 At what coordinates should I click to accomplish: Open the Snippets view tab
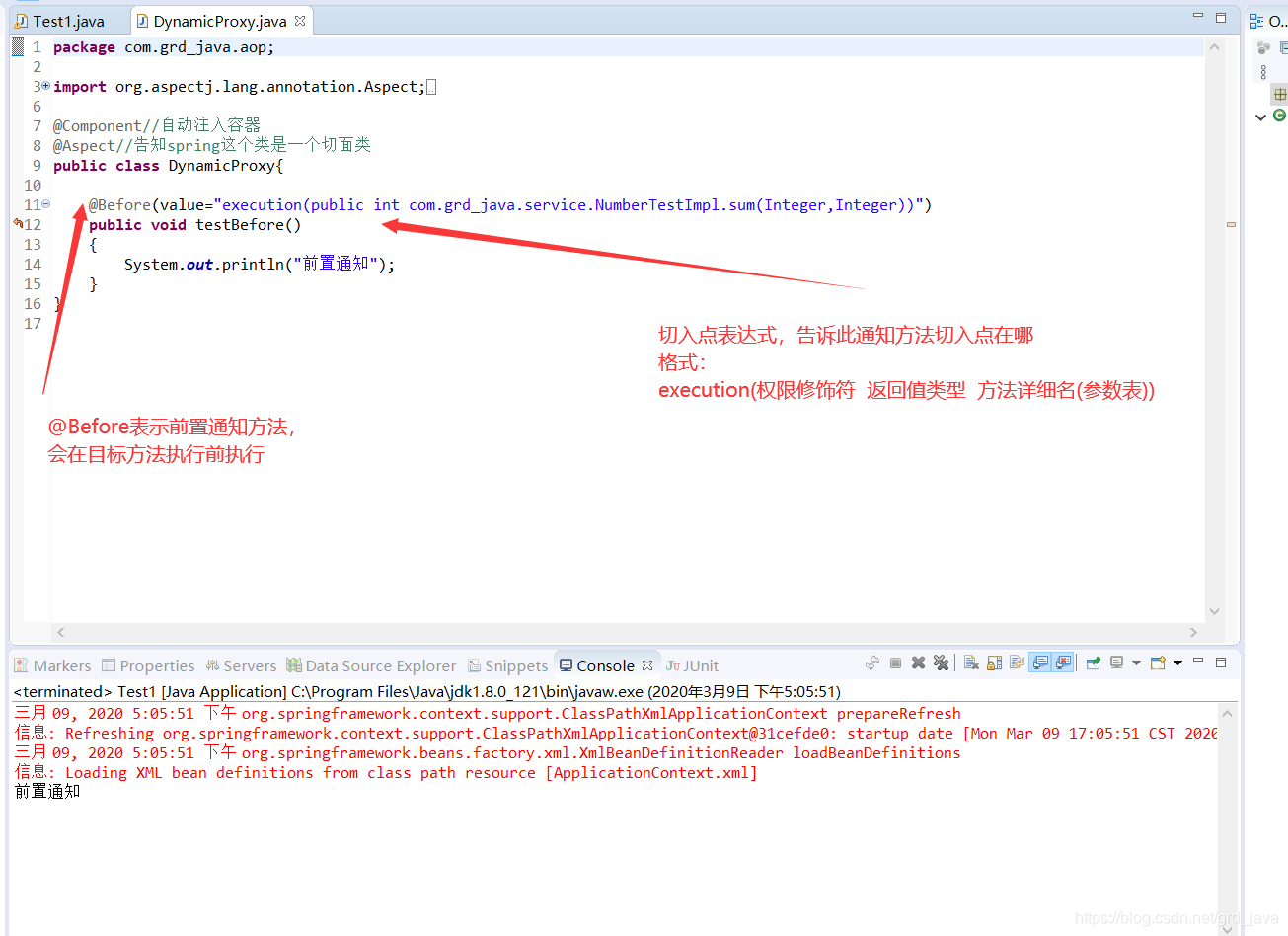pos(507,665)
